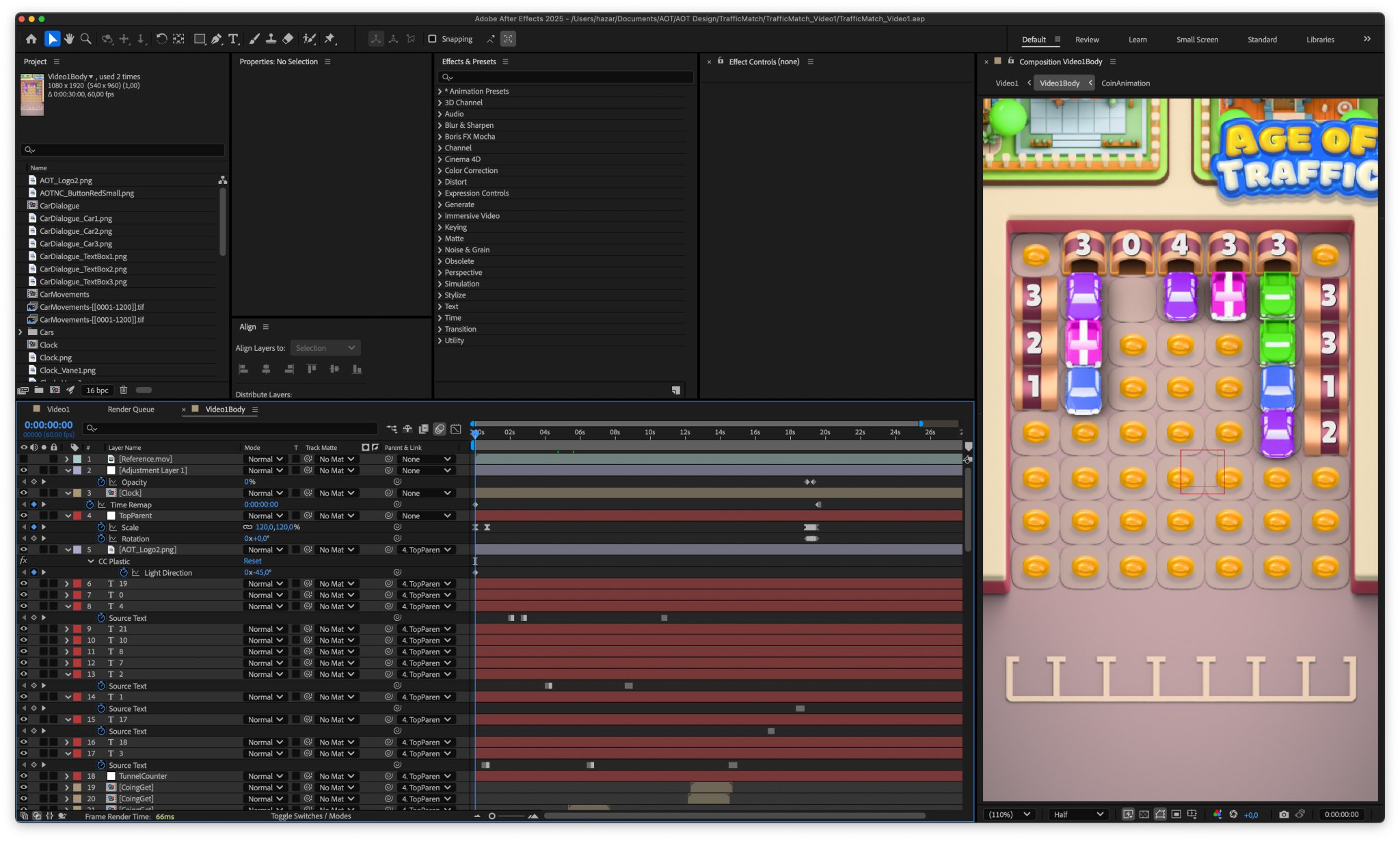Hide the Clock layer in timeline
Viewport: 1400px width, 841px height.
(x=24, y=493)
